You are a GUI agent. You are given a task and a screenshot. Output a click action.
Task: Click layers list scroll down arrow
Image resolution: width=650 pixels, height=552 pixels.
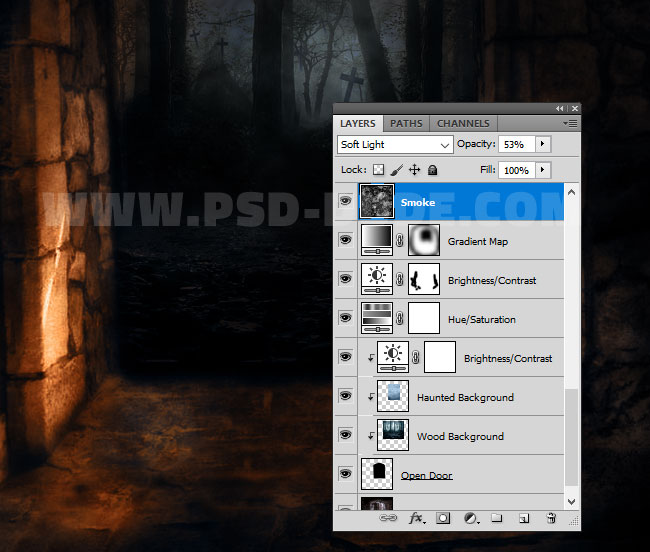tap(572, 501)
